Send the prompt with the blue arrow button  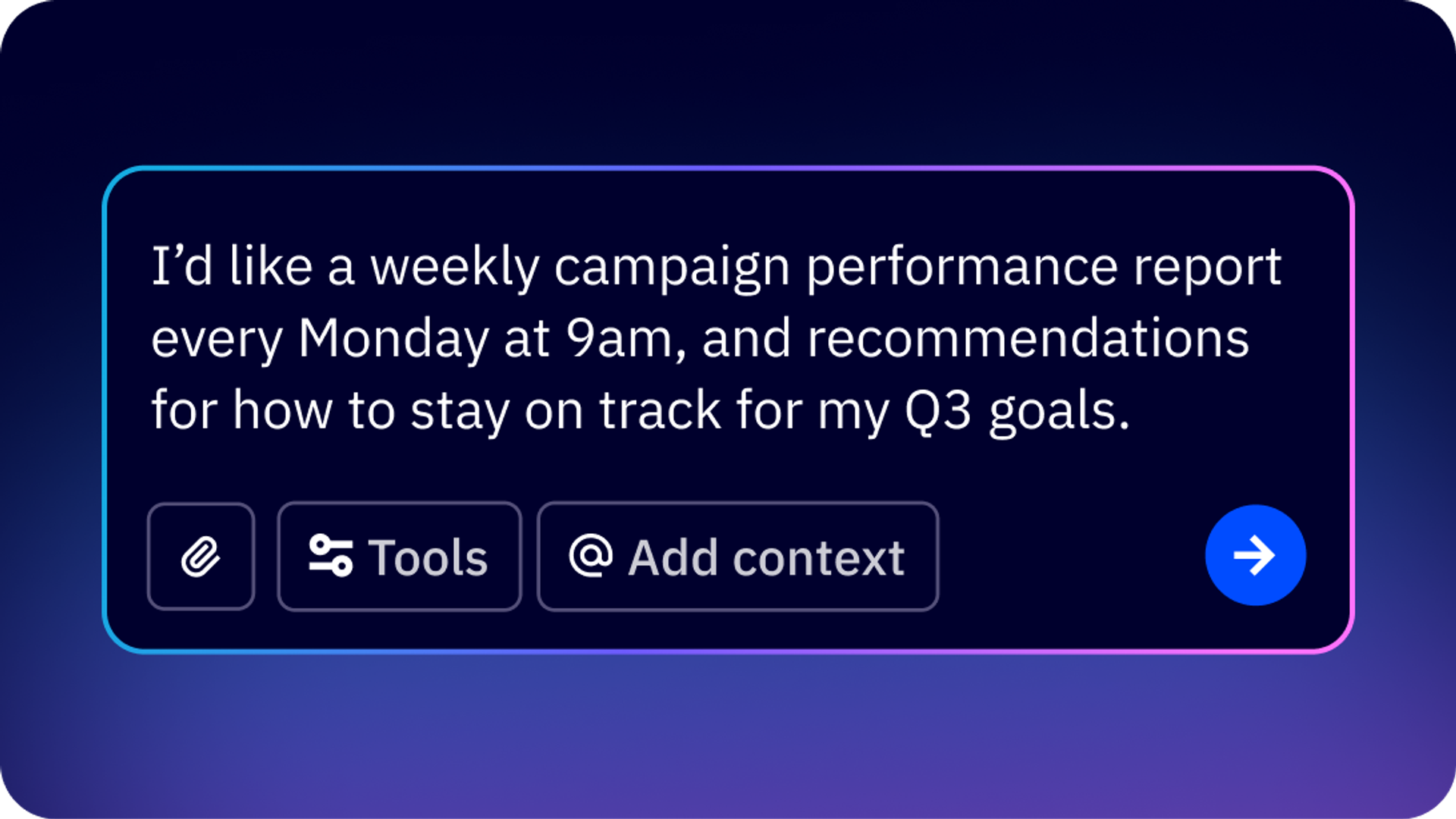point(1256,555)
